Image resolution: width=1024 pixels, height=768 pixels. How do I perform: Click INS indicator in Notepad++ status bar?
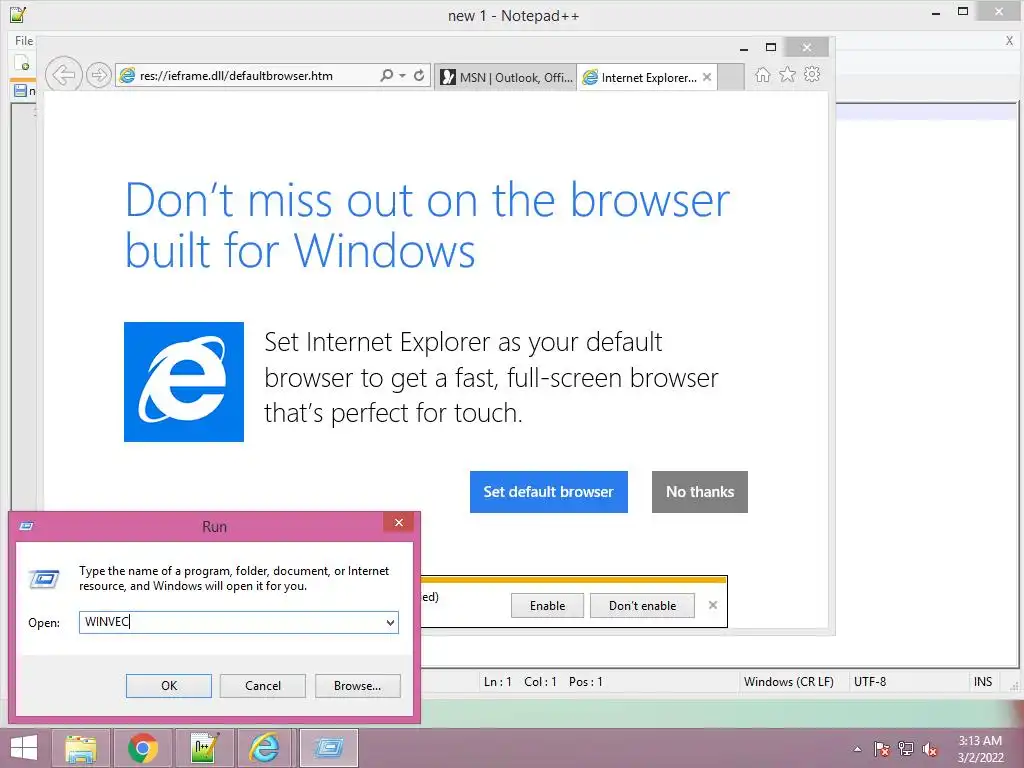[983, 682]
